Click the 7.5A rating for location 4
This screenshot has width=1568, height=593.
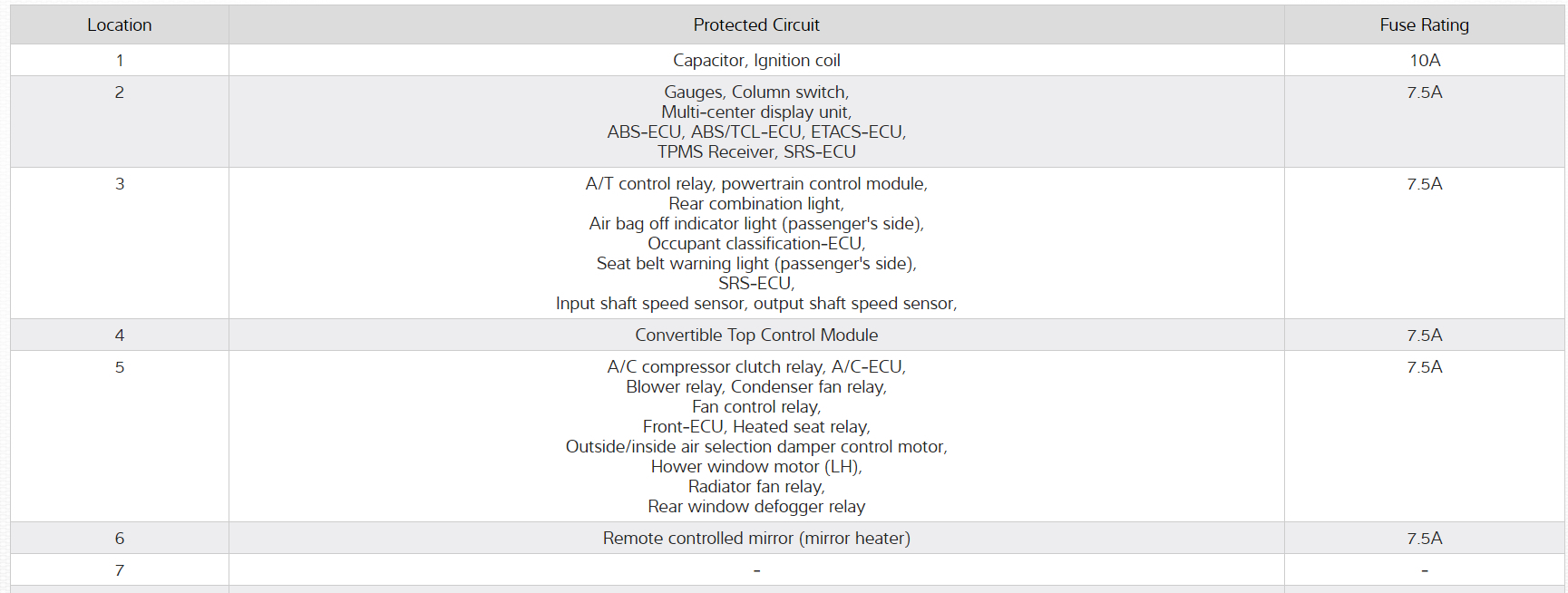click(x=1424, y=335)
